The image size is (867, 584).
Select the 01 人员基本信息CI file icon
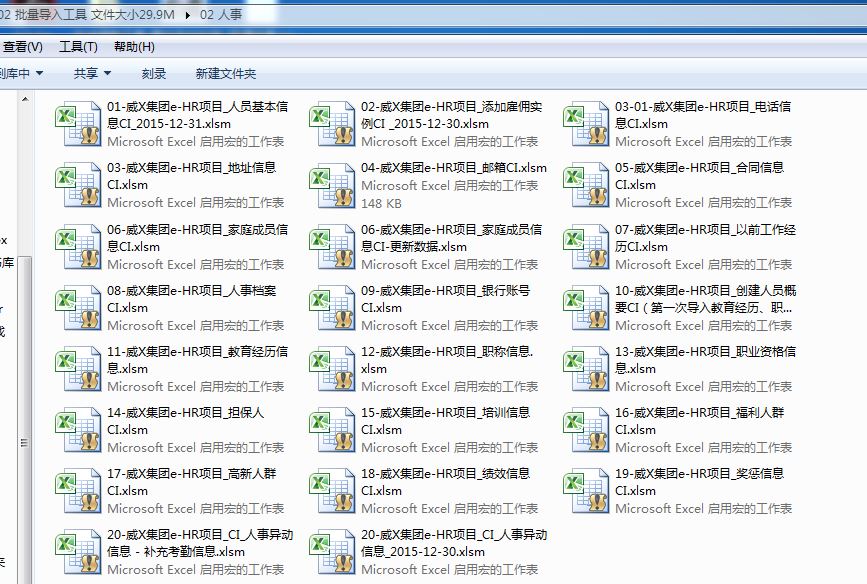pos(78,123)
